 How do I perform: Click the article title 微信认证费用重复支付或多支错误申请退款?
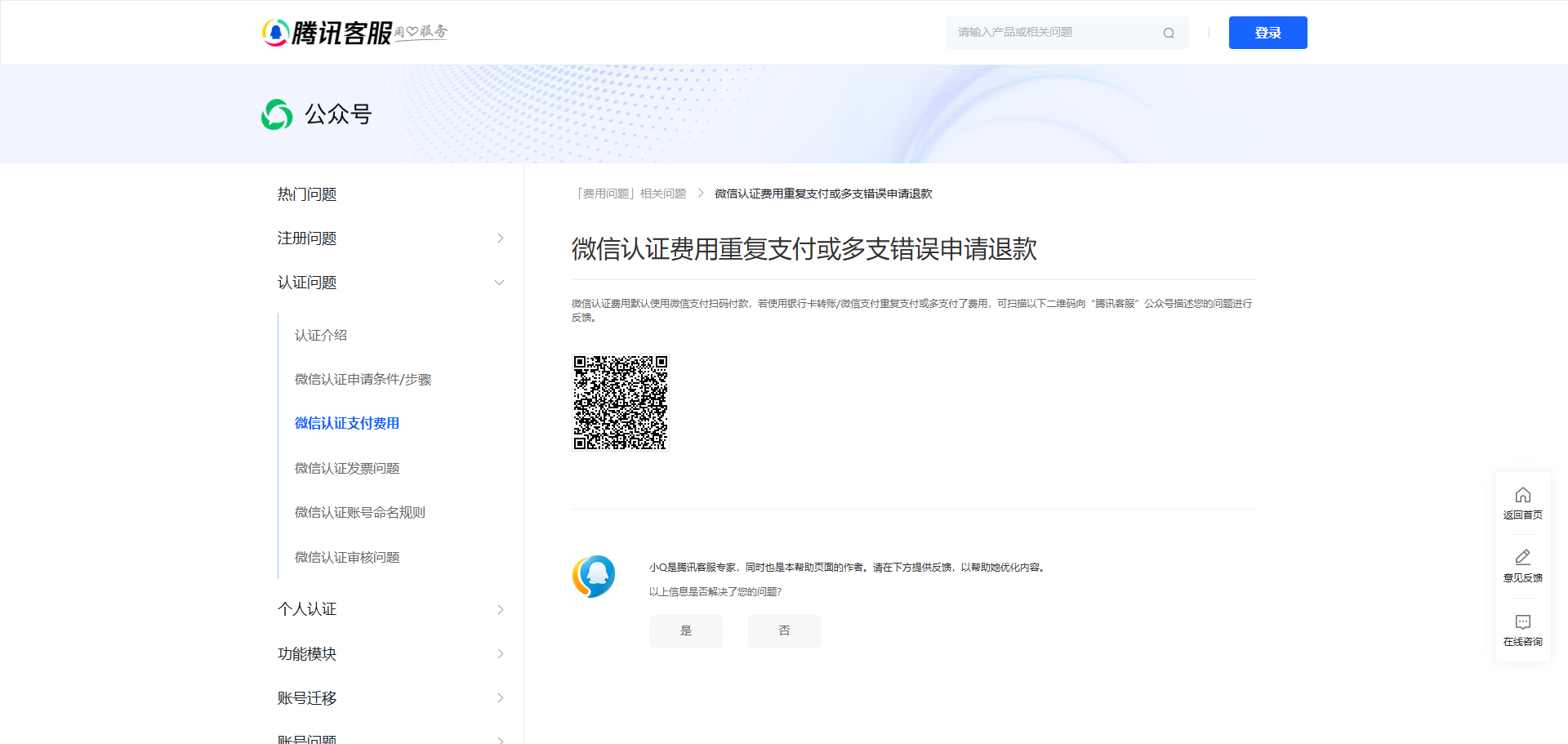tap(804, 249)
